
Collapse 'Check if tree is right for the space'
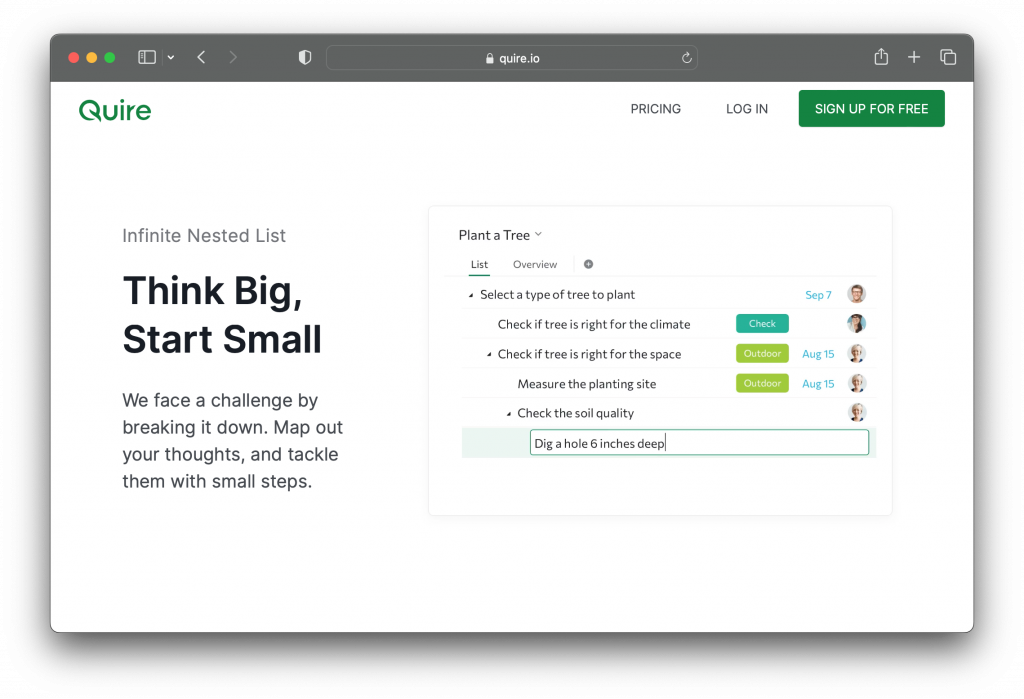489,355
